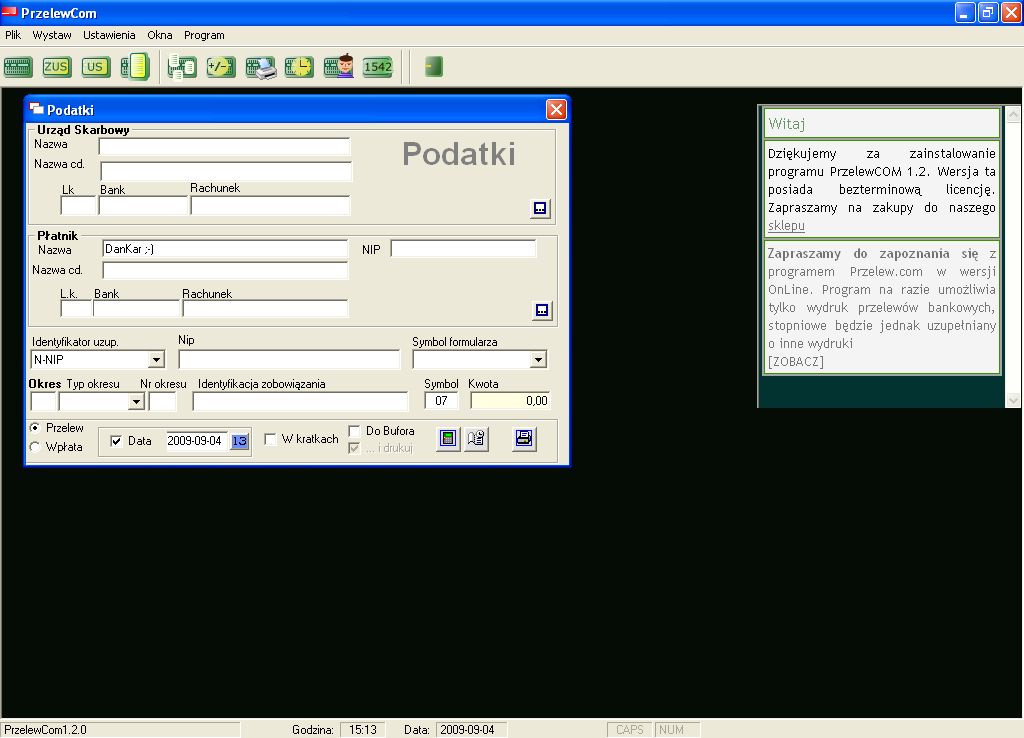The image size is (1024, 738).
Task: Click the Symbol field showing 07
Action: (x=441, y=401)
